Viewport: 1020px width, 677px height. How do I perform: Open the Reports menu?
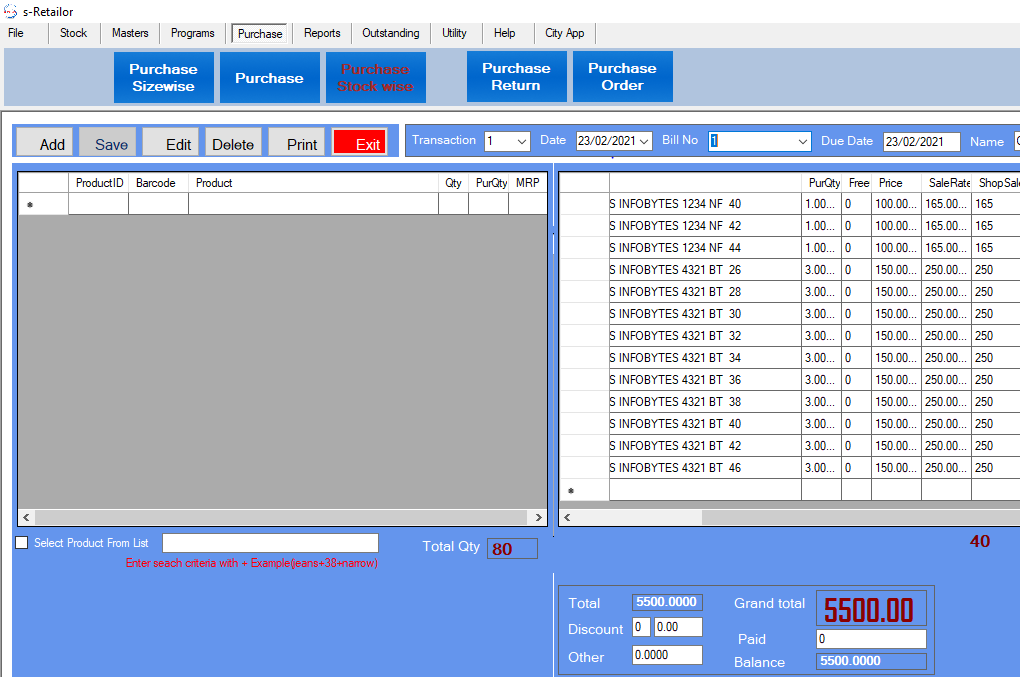322,33
